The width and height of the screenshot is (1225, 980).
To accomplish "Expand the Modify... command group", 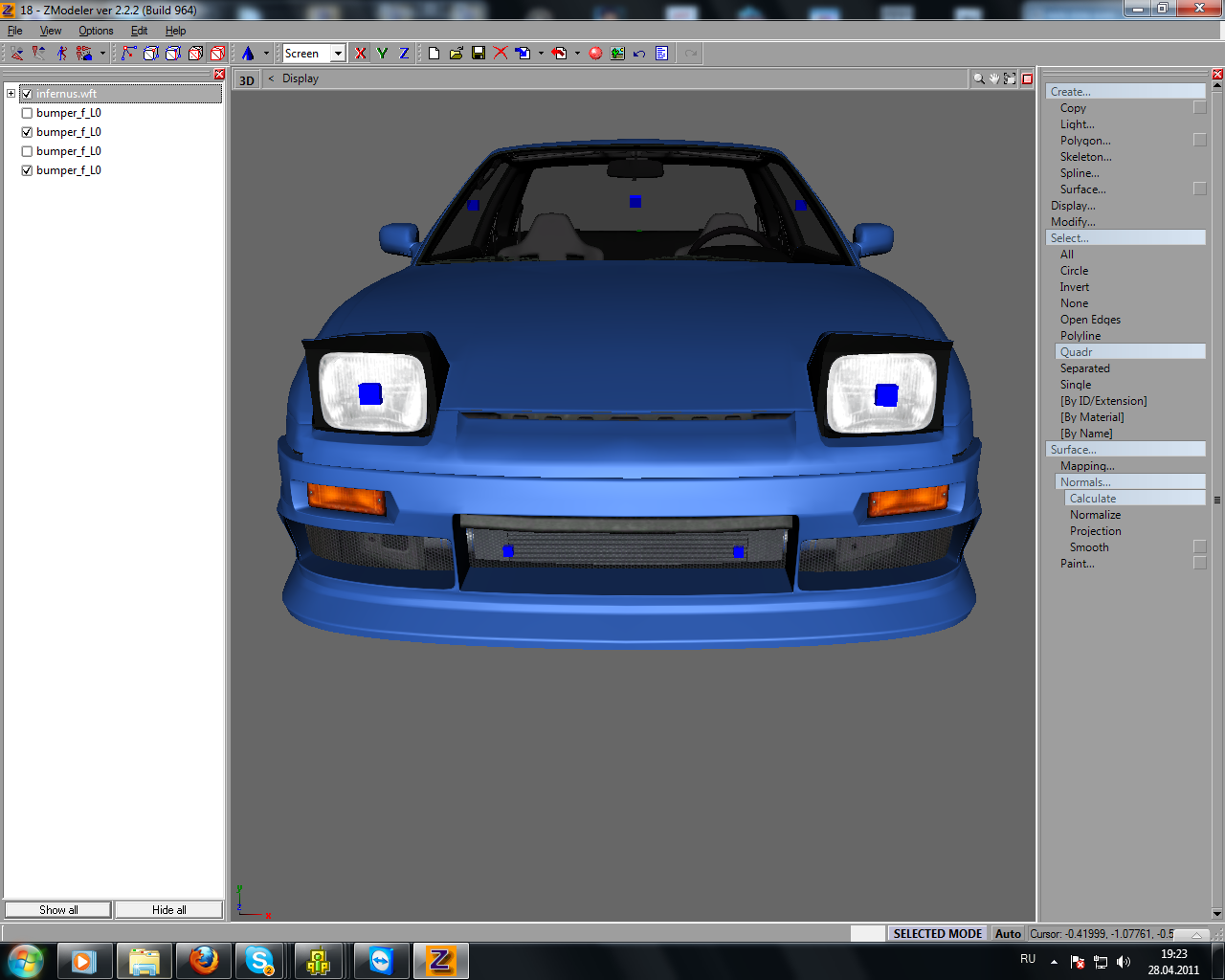I will tap(1073, 222).
